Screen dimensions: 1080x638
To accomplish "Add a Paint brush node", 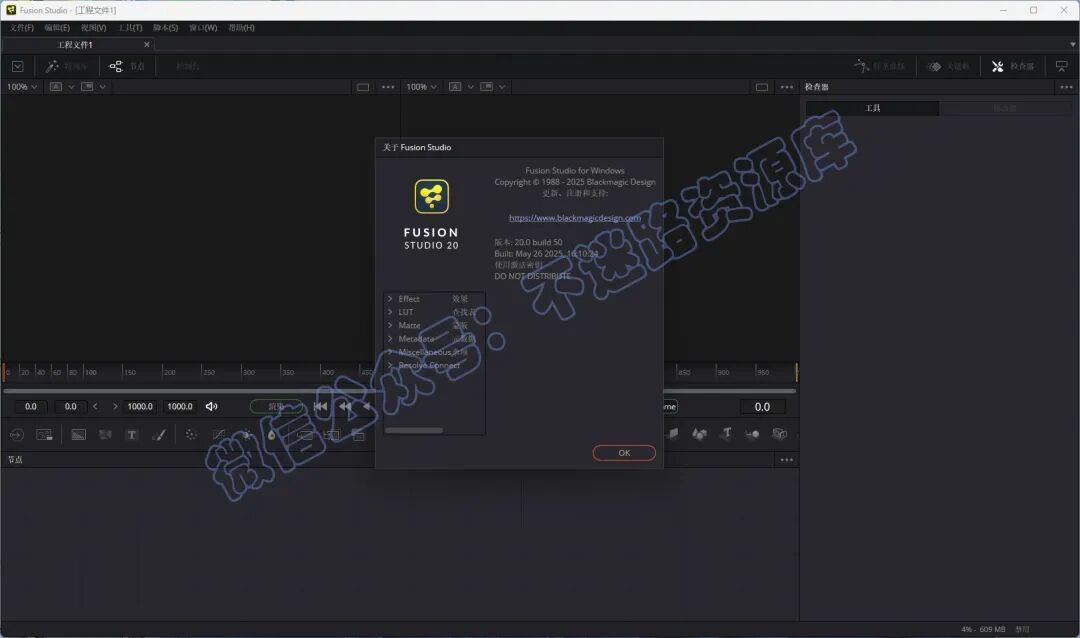I will pos(158,435).
